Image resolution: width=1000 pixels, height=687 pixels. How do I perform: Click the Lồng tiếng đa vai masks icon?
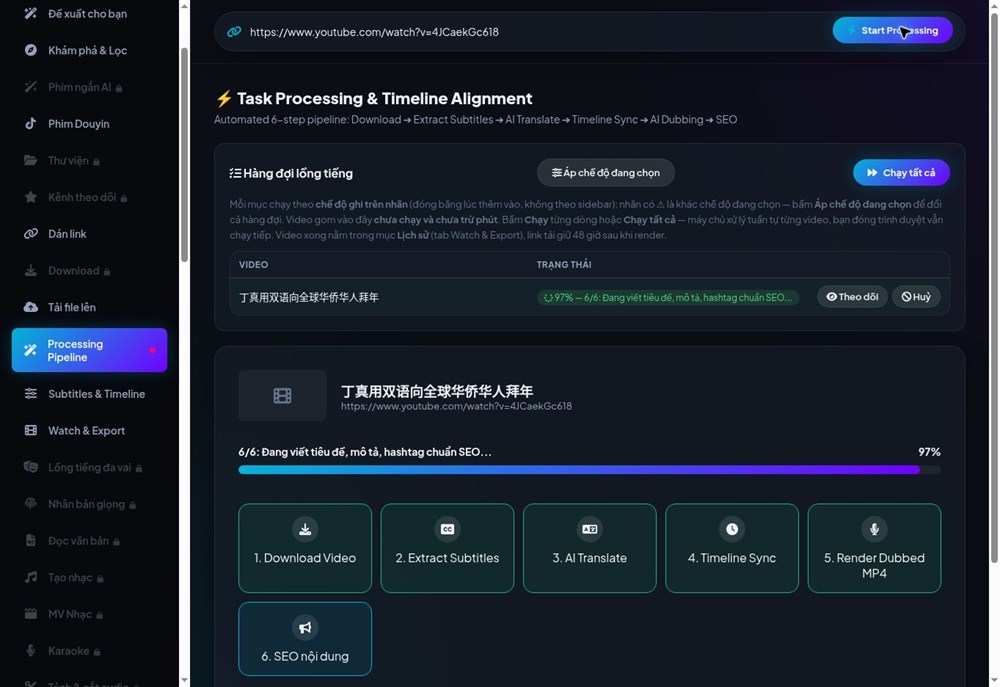pos(31,467)
